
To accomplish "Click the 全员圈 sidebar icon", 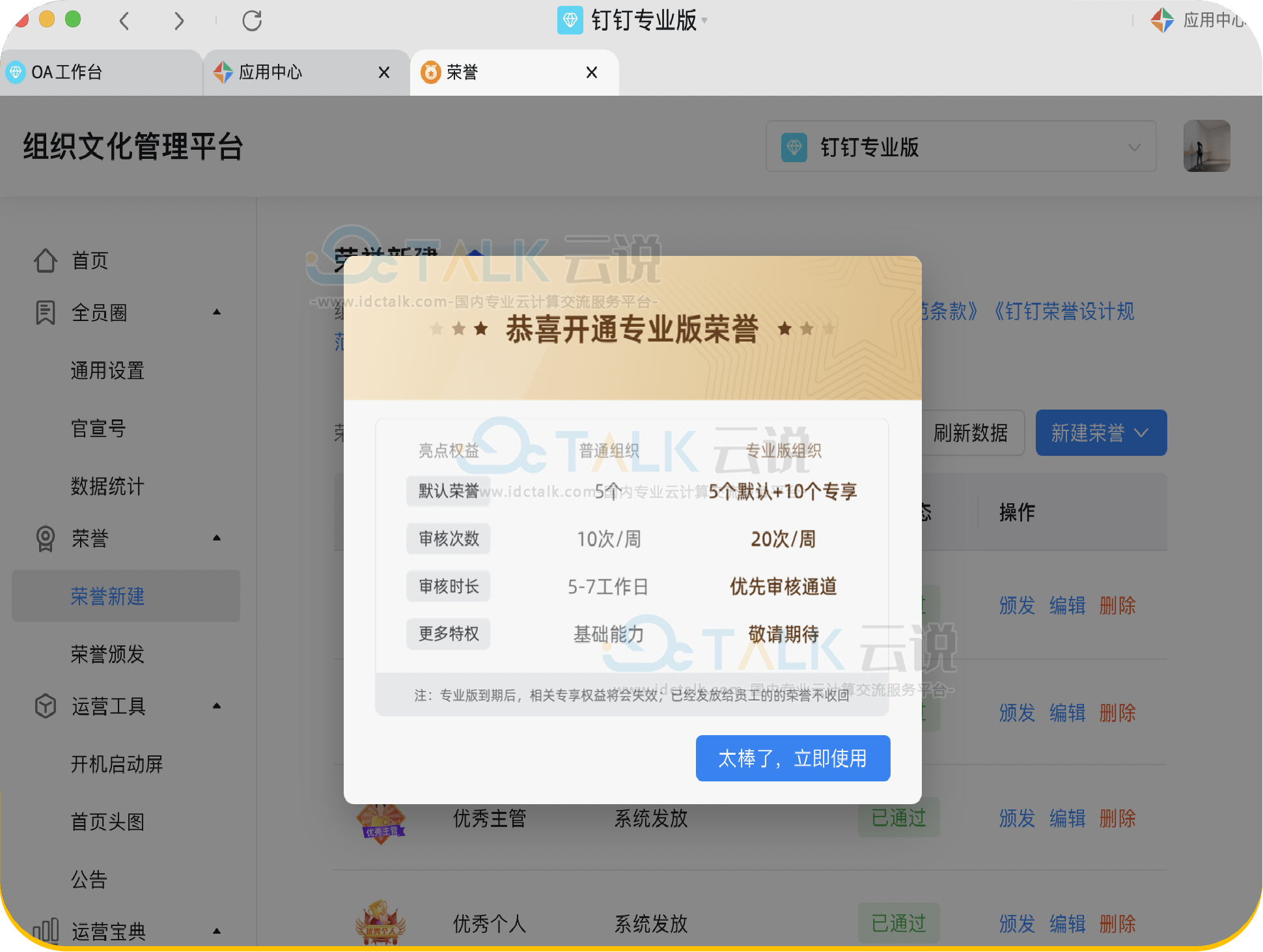I will [45, 313].
